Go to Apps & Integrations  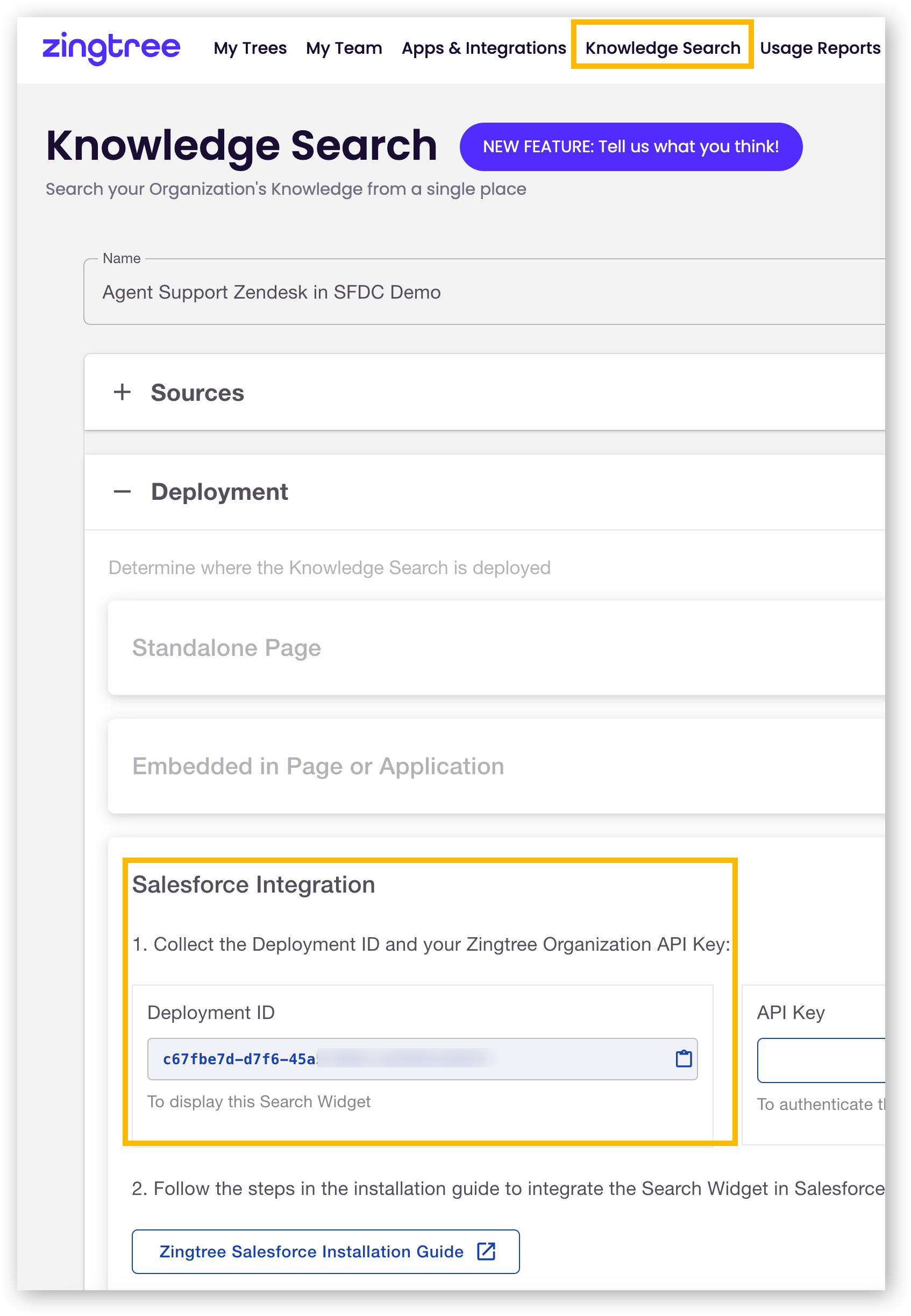pos(483,48)
